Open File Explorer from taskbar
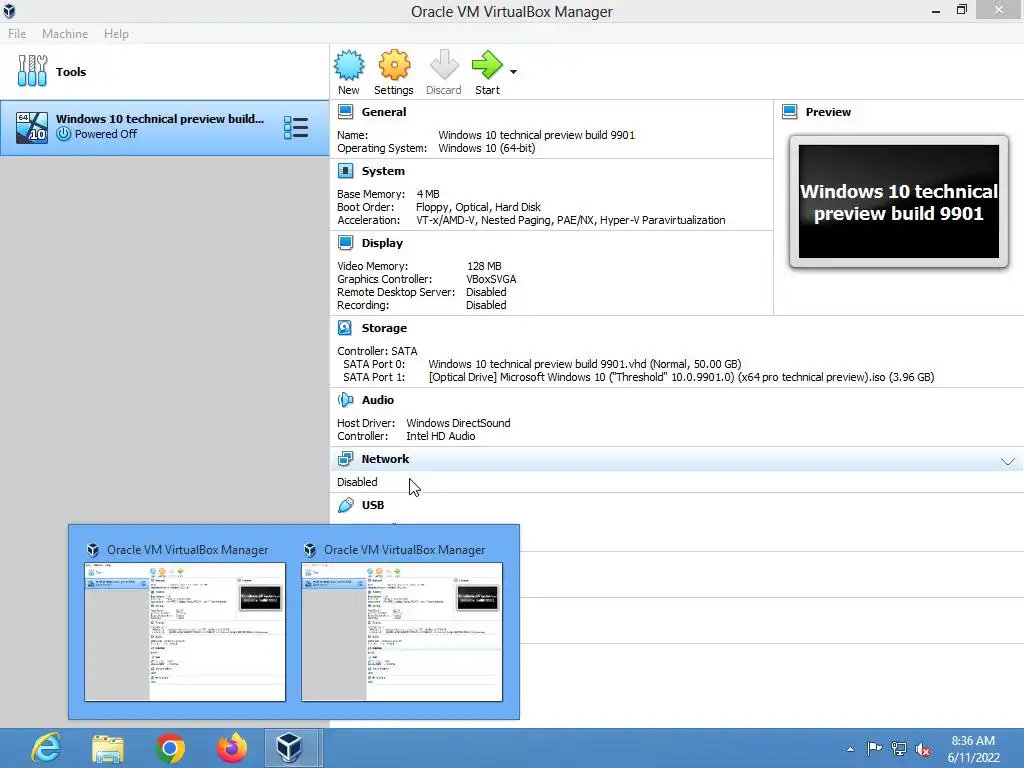Screen dimensions: 1024x768 click(108, 748)
